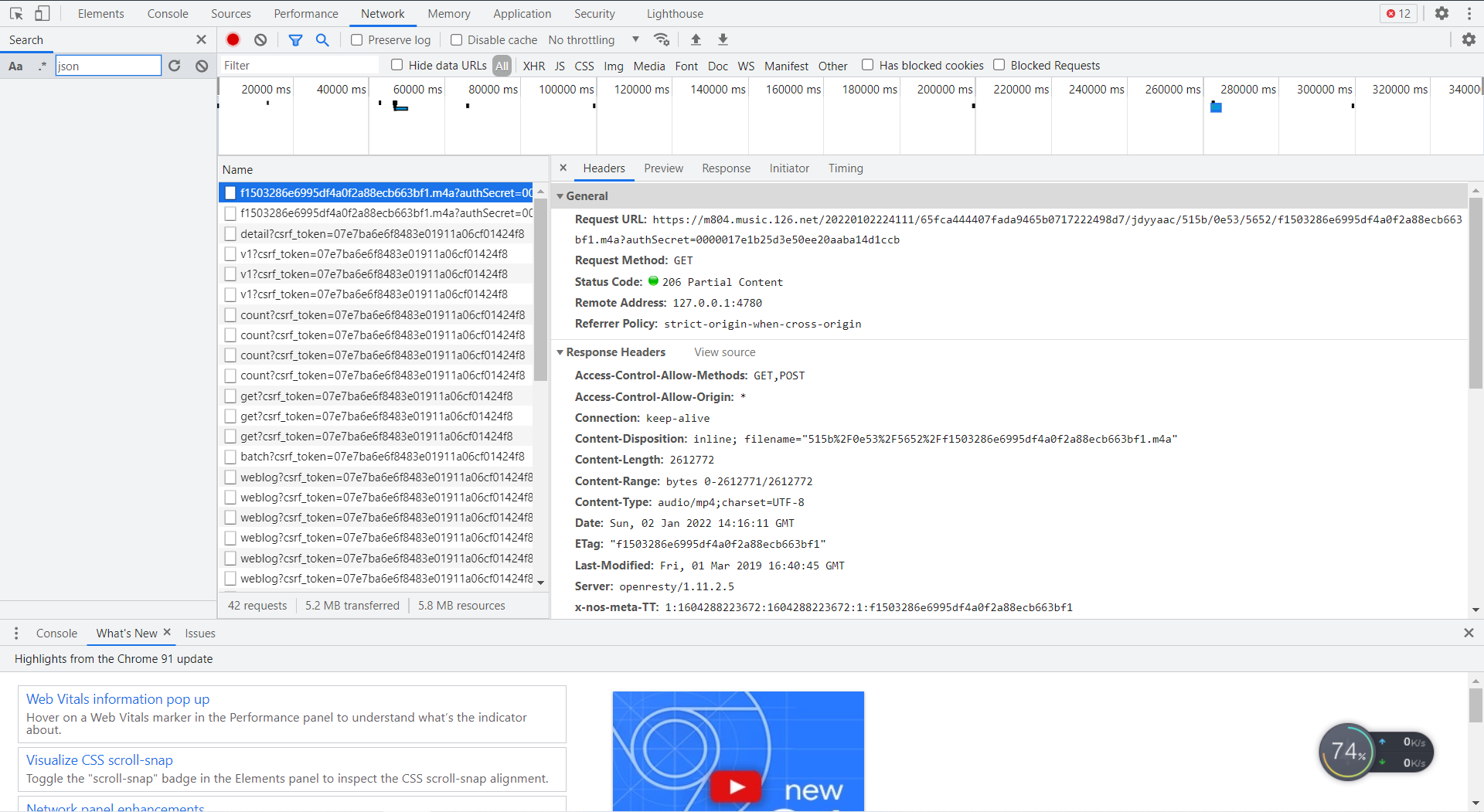The image size is (1484, 812).
Task: Open network search magnifier icon
Action: (322, 39)
